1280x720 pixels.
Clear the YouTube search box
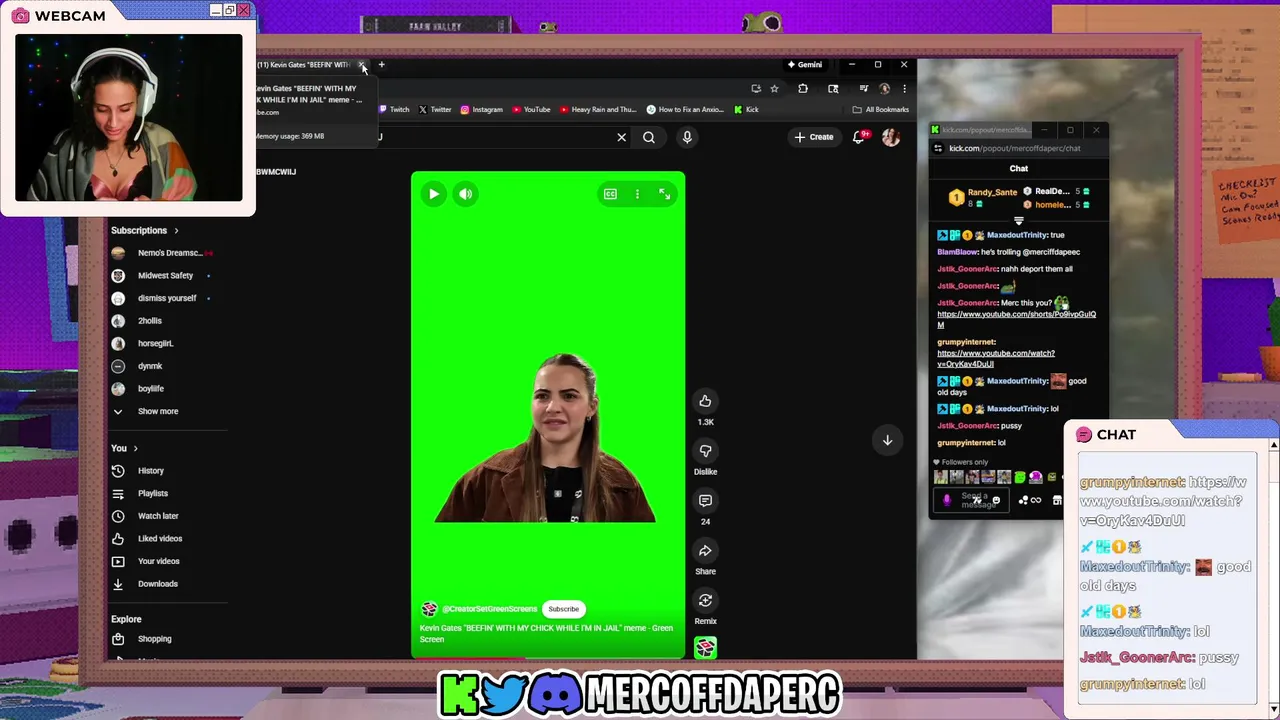(621, 137)
